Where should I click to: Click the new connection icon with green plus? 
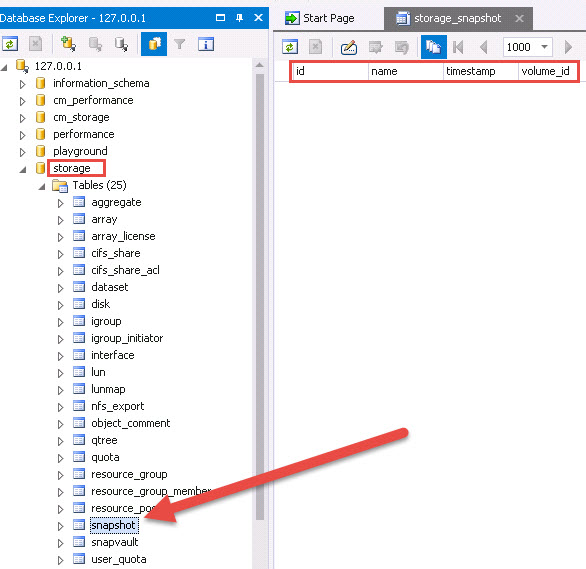tap(68, 44)
